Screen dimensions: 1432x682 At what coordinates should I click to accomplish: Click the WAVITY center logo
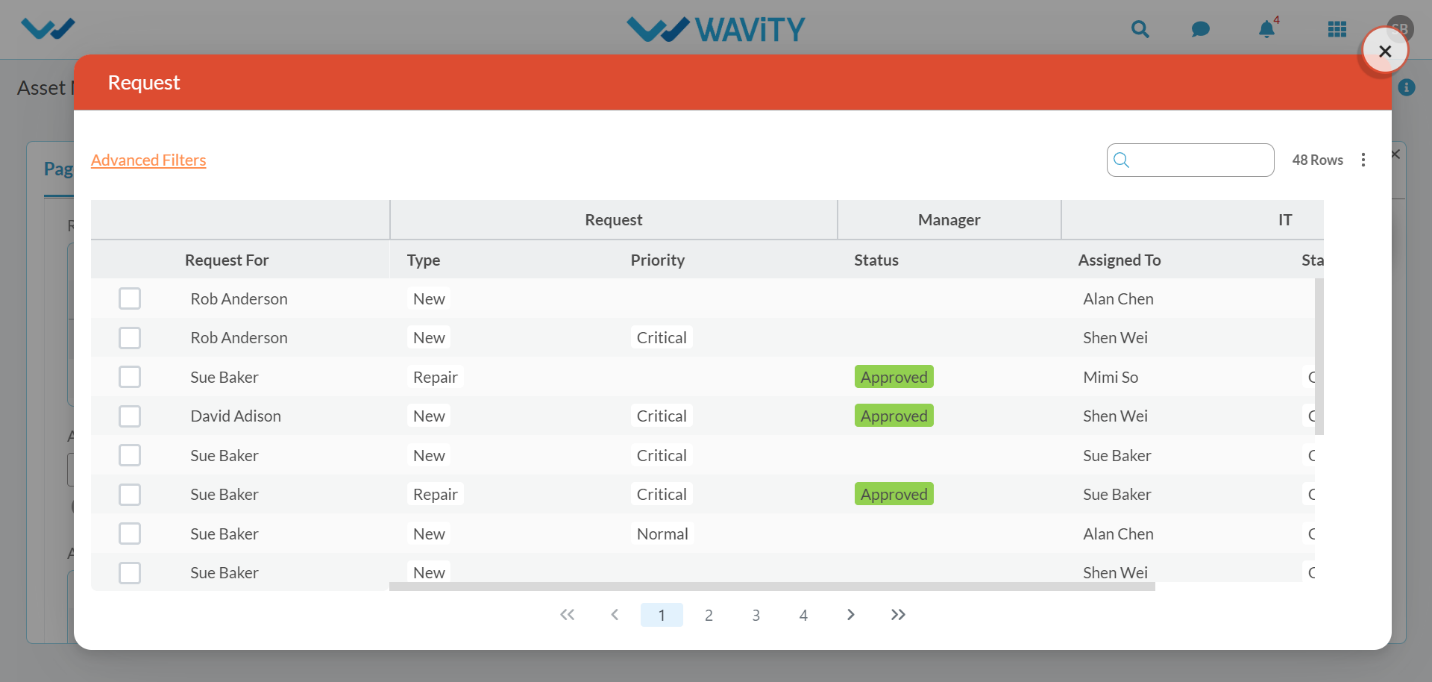716,29
